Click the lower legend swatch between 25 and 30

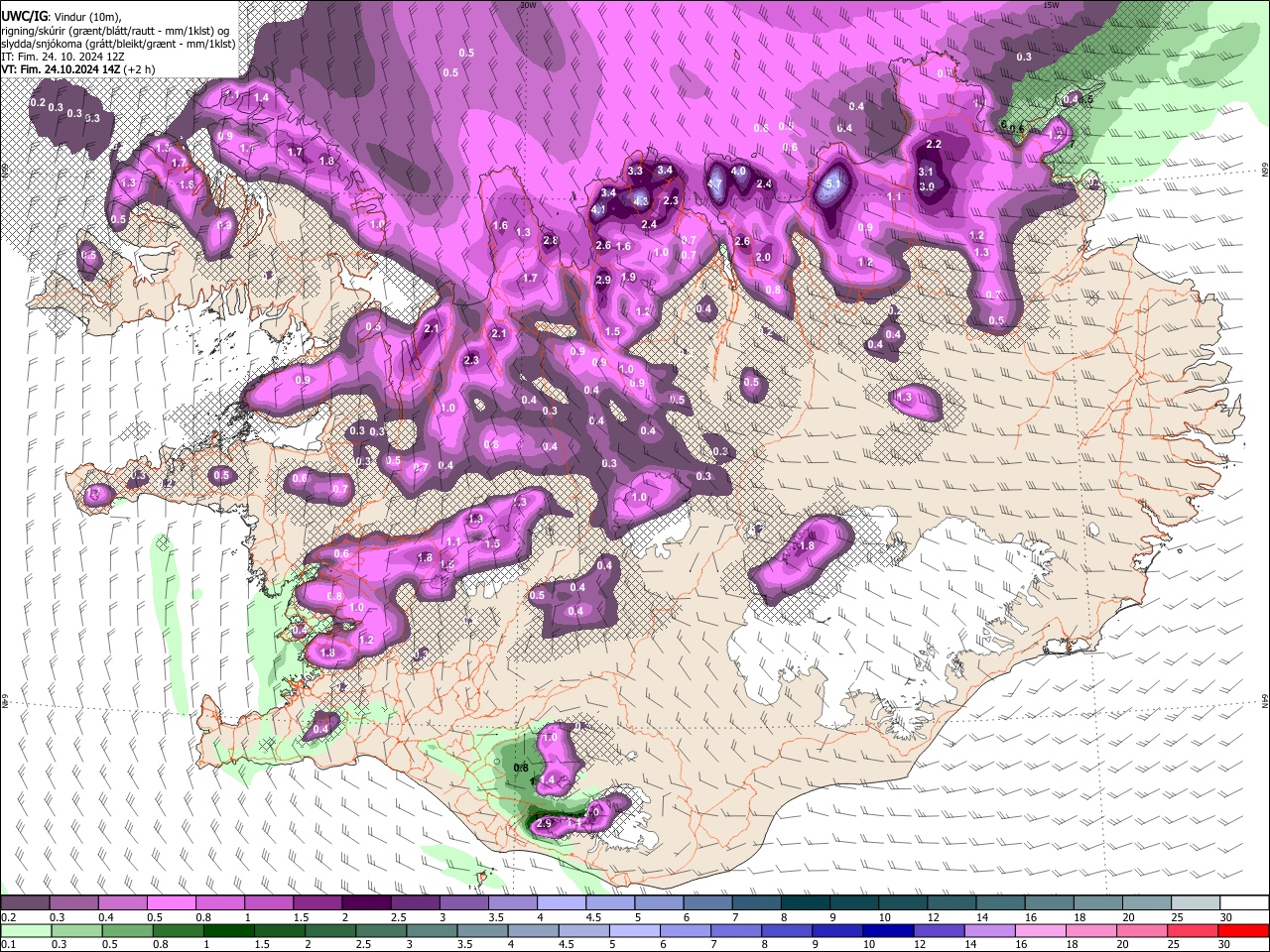(1193, 930)
